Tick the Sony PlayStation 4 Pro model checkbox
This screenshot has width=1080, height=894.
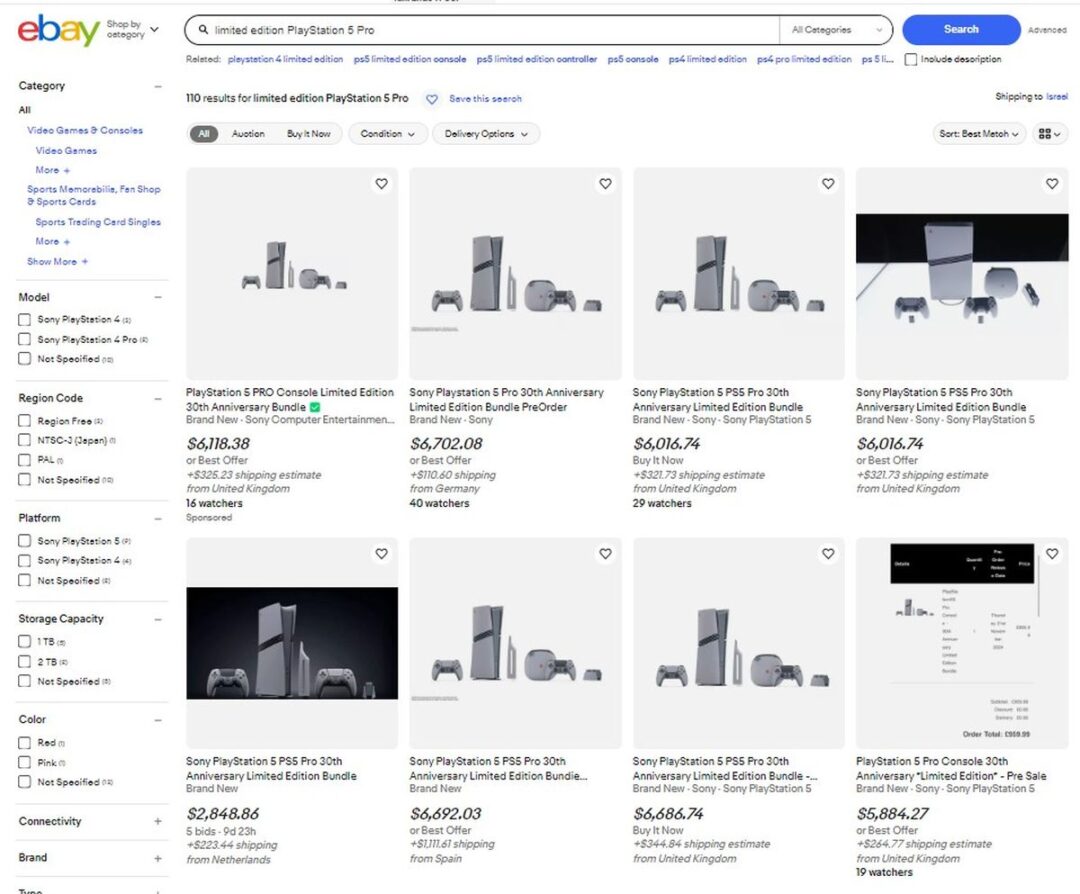tap(25, 340)
